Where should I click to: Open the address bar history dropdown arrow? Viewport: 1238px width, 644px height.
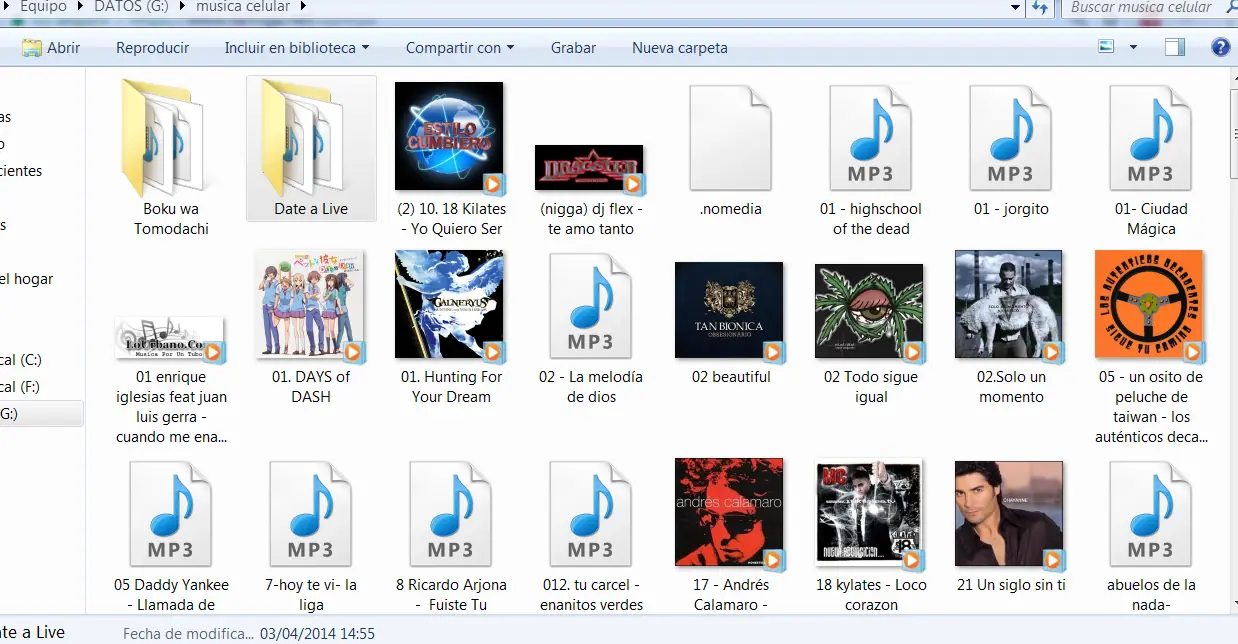click(1016, 7)
